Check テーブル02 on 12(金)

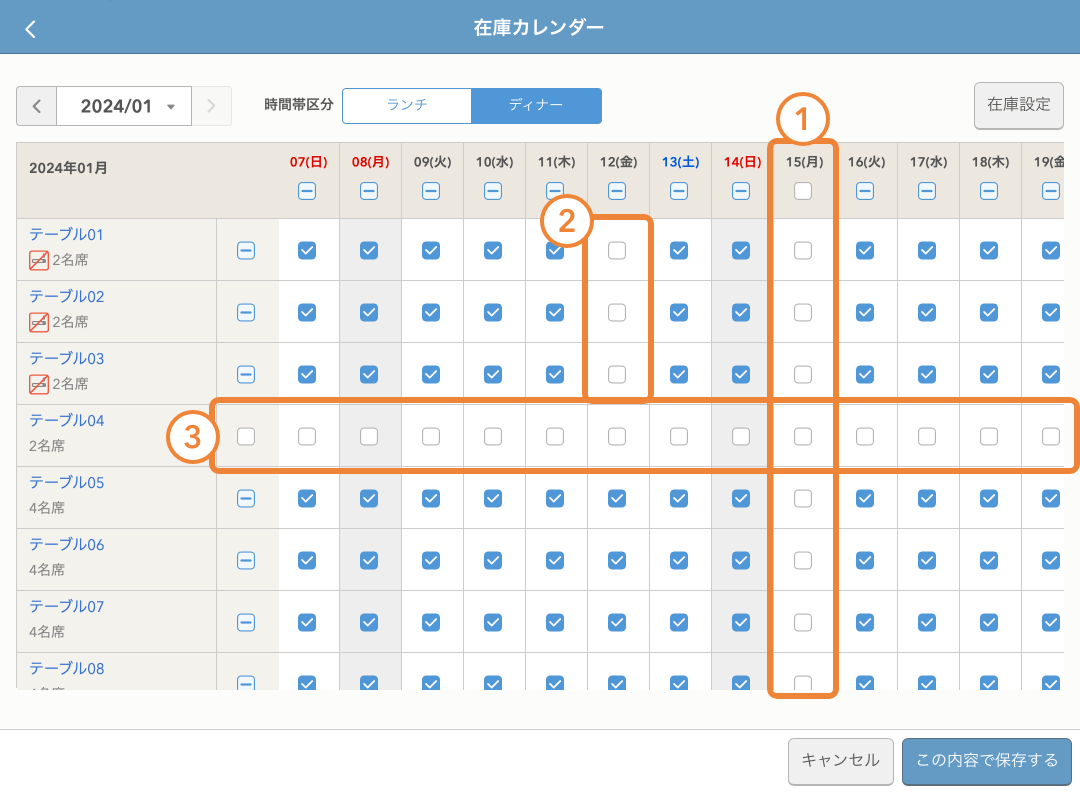pos(617,313)
